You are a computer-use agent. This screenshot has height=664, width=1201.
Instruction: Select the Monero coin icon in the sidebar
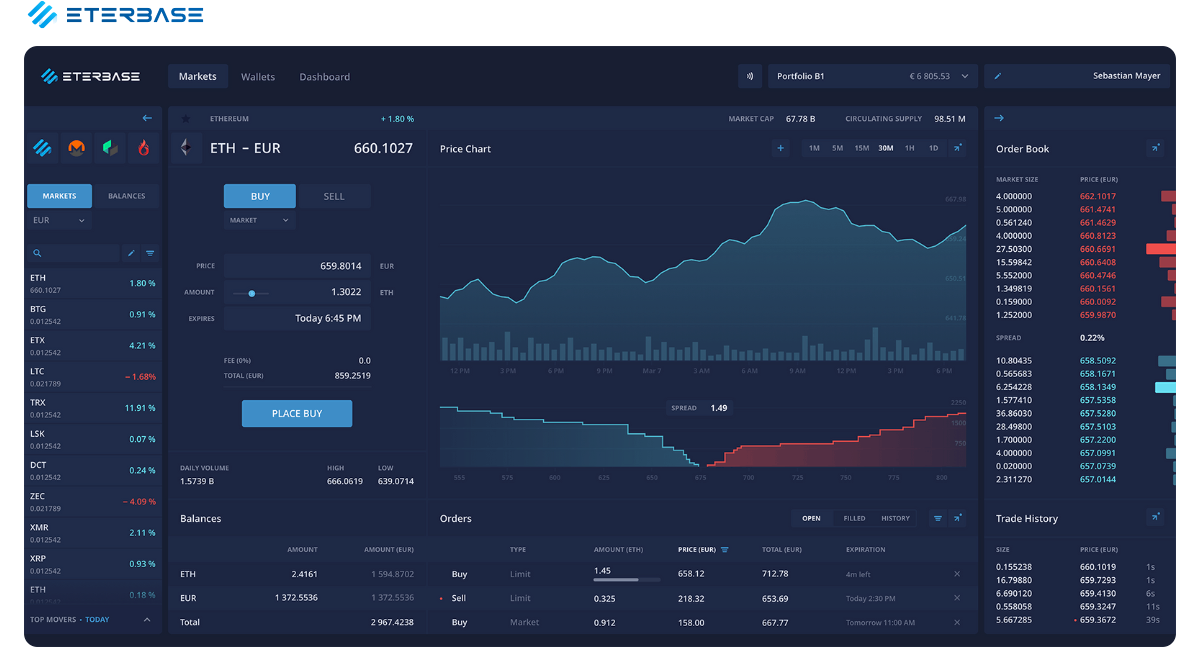click(76, 148)
